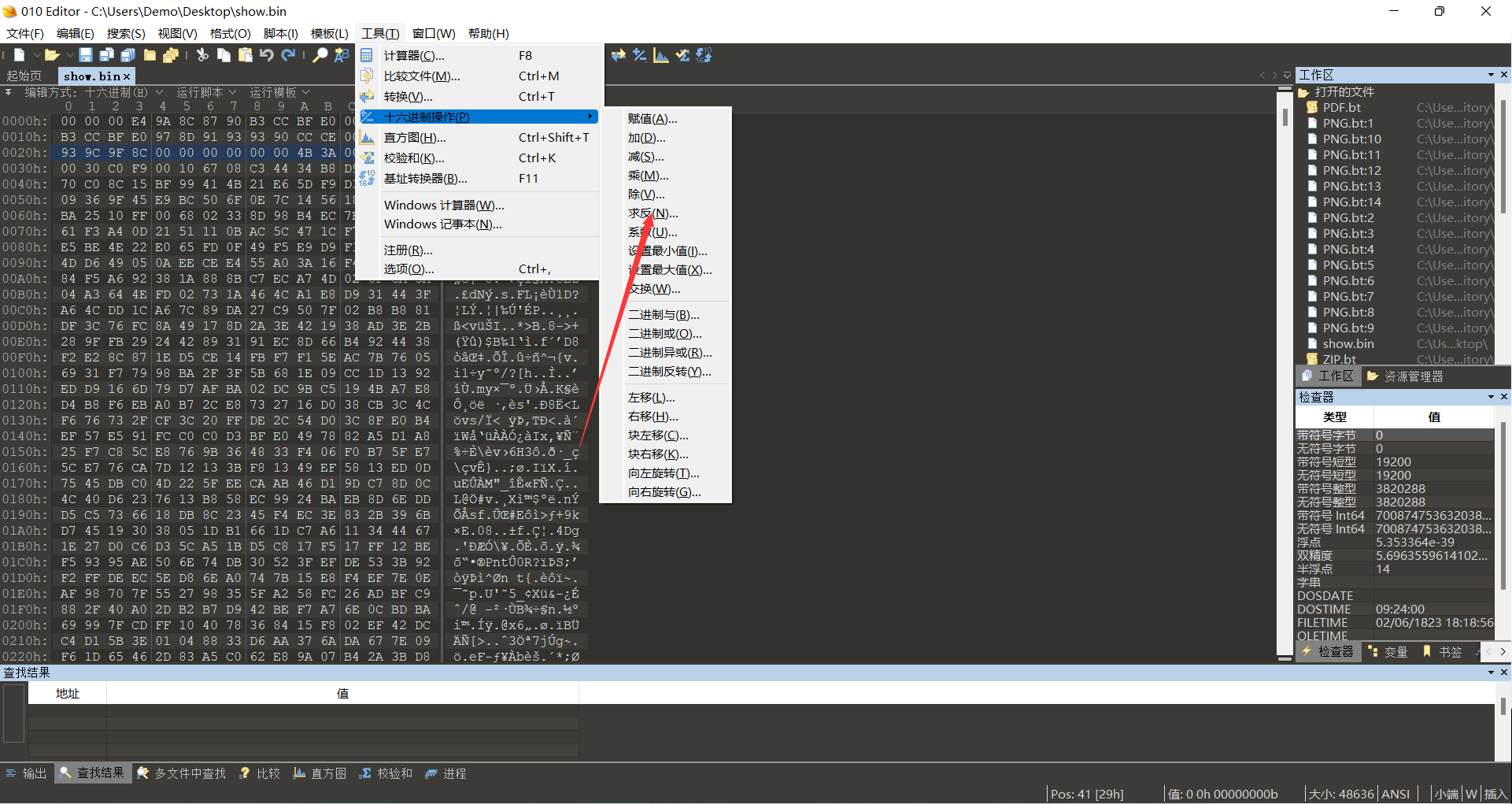Click the histogram toolbar icon

click(x=661, y=55)
